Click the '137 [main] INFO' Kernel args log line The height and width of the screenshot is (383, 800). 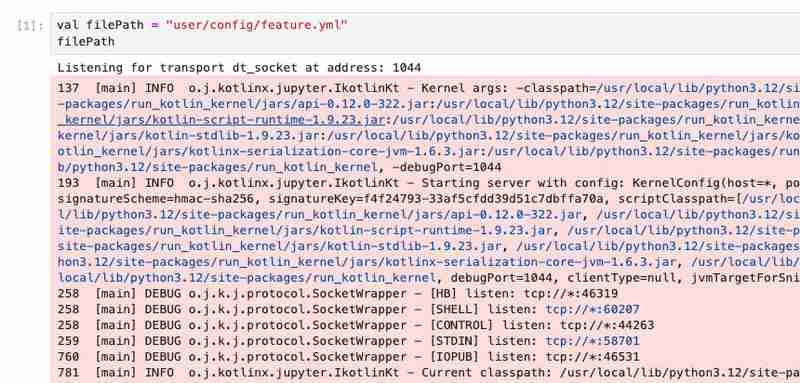coord(429,88)
